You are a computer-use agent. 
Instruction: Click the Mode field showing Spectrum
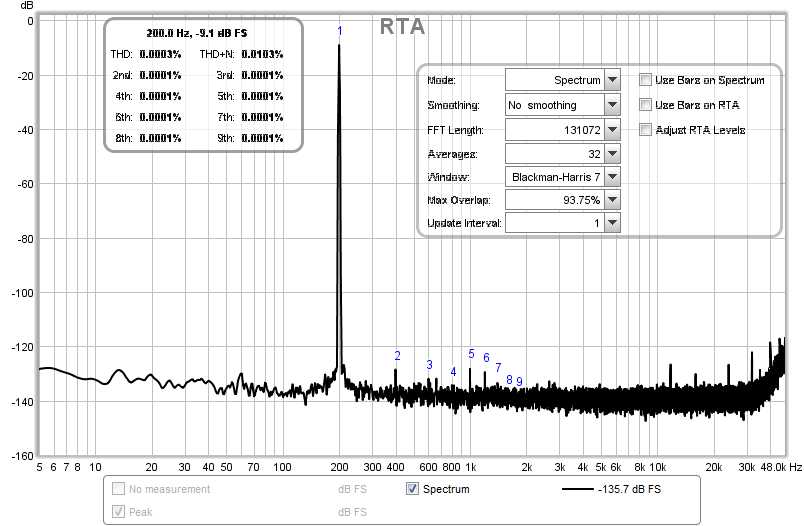point(555,80)
